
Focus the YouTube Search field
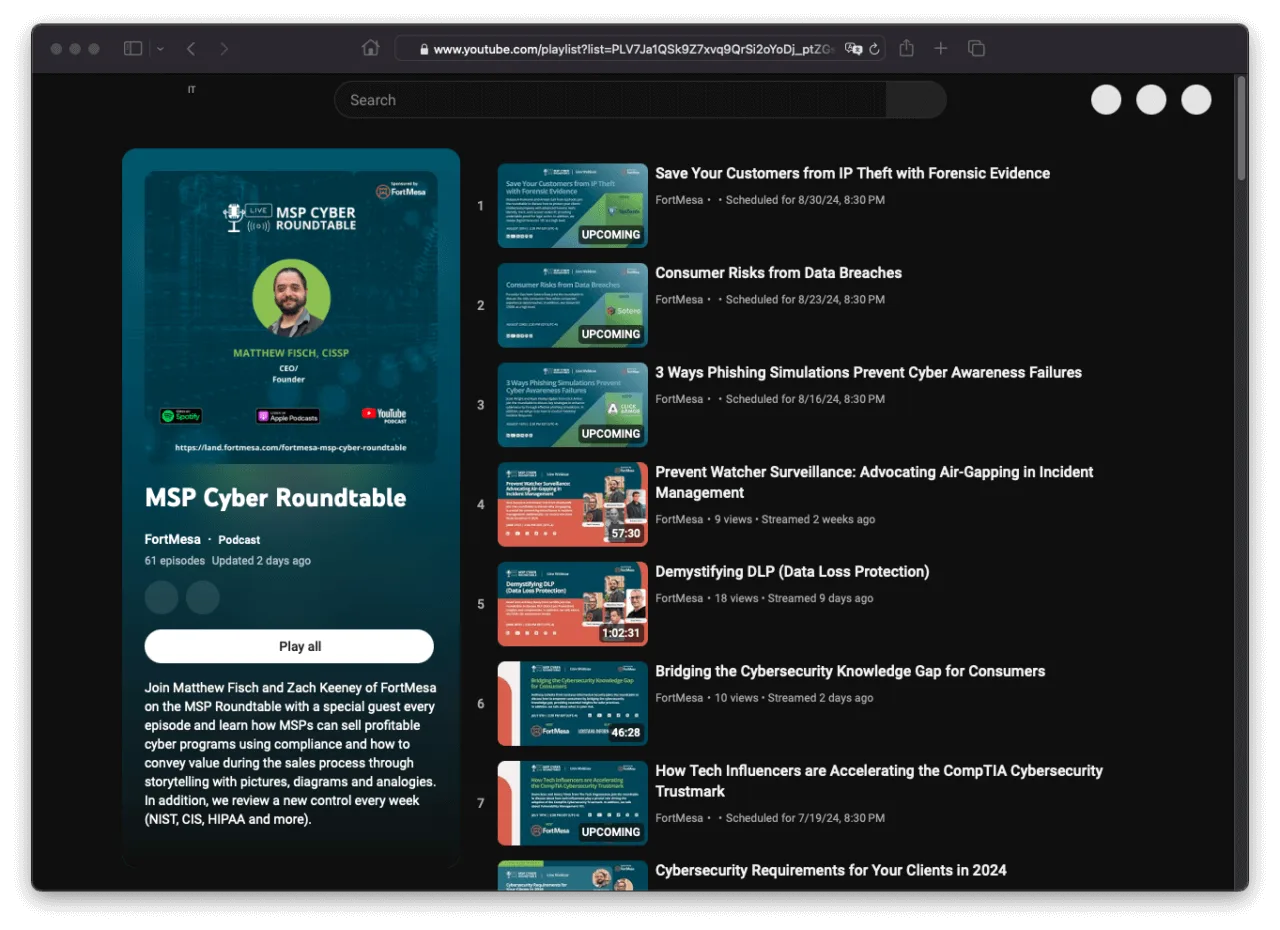[610, 100]
